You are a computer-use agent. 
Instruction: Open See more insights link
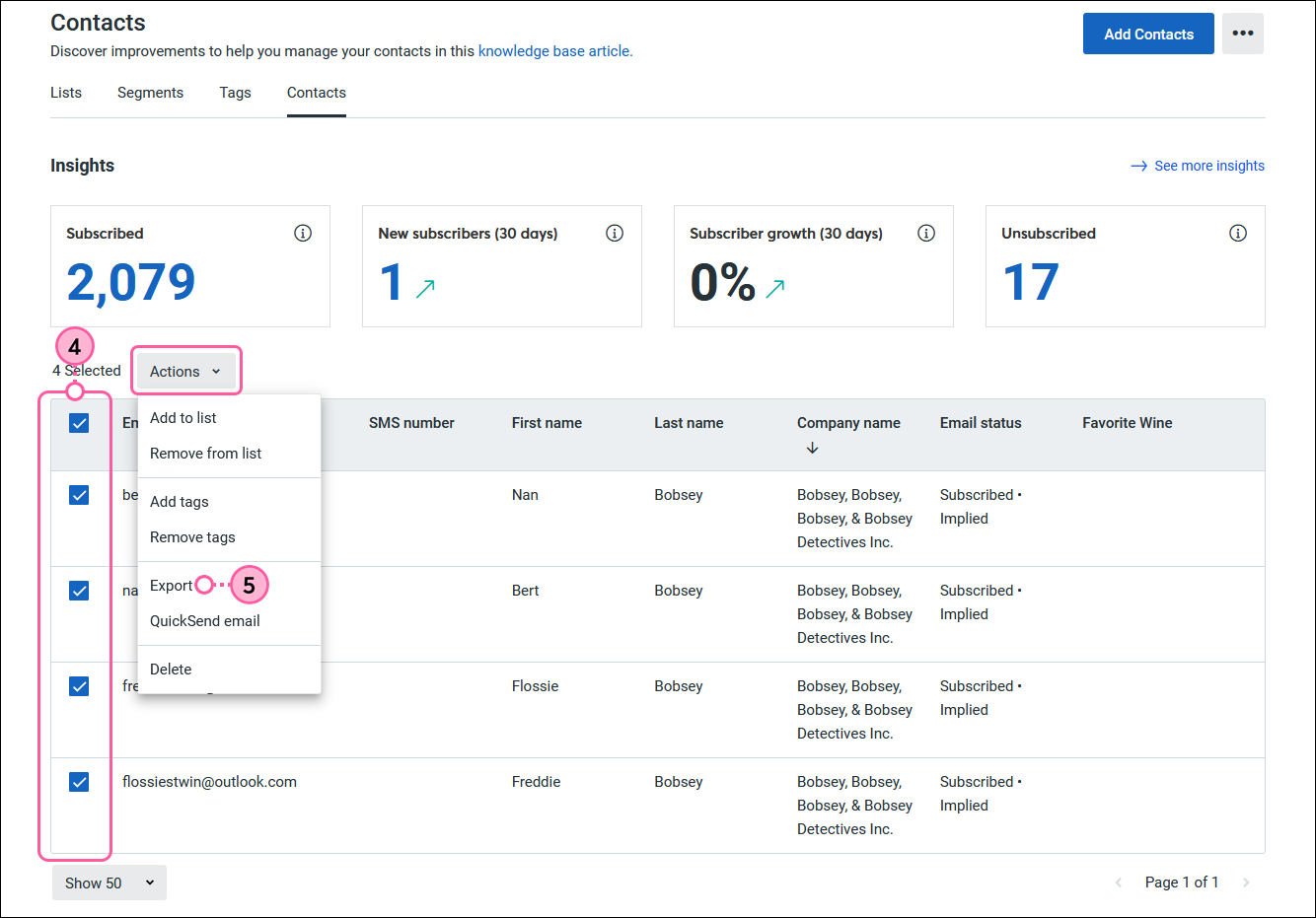(1198, 166)
